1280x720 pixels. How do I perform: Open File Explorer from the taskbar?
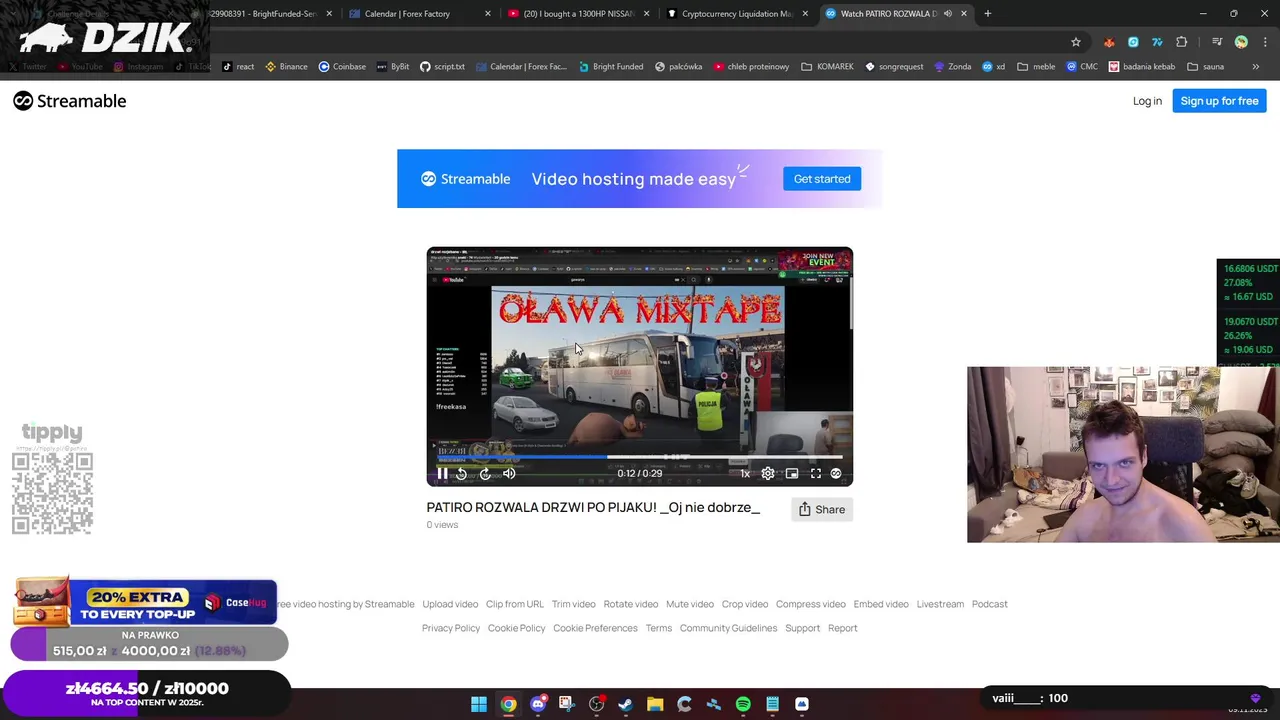click(x=655, y=704)
